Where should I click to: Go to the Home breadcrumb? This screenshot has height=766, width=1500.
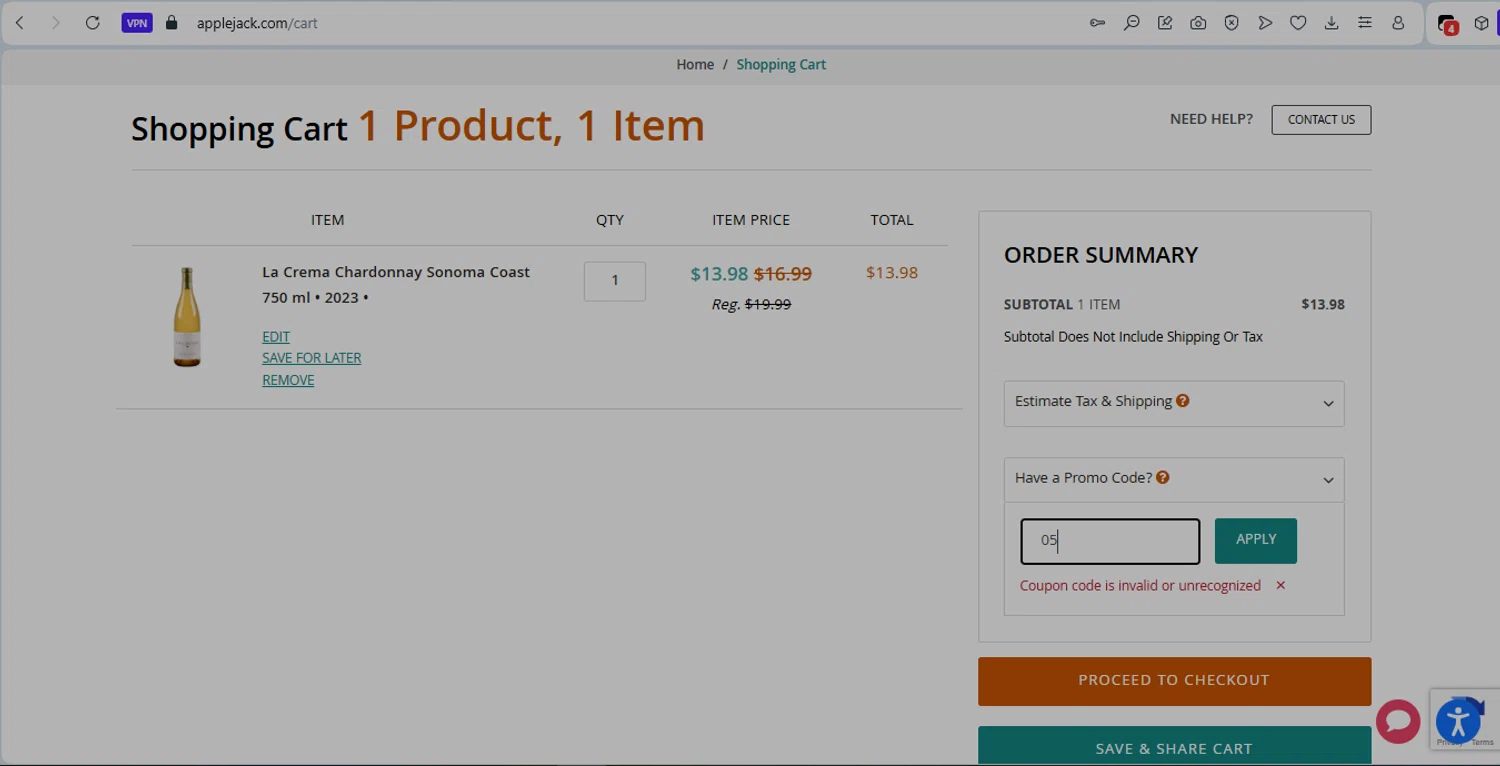point(695,65)
